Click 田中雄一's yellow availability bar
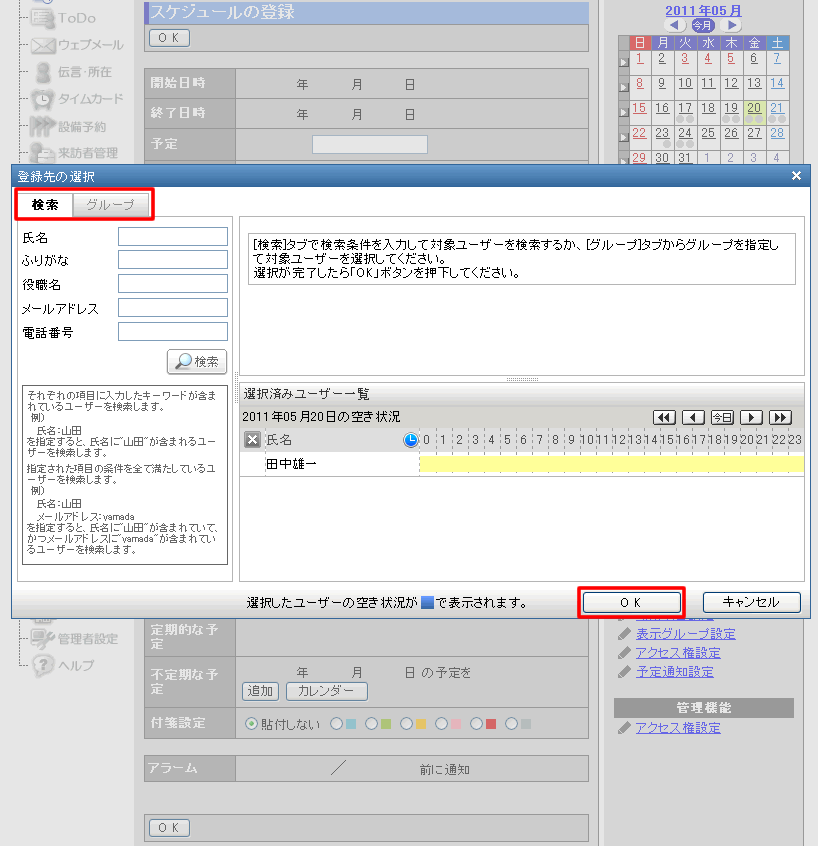Viewport: 818px width, 846px height. (612, 464)
